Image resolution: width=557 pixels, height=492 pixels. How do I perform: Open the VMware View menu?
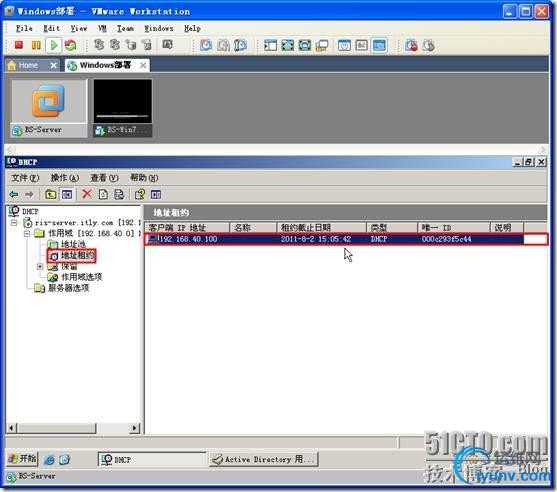pyautogui.click(x=79, y=28)
